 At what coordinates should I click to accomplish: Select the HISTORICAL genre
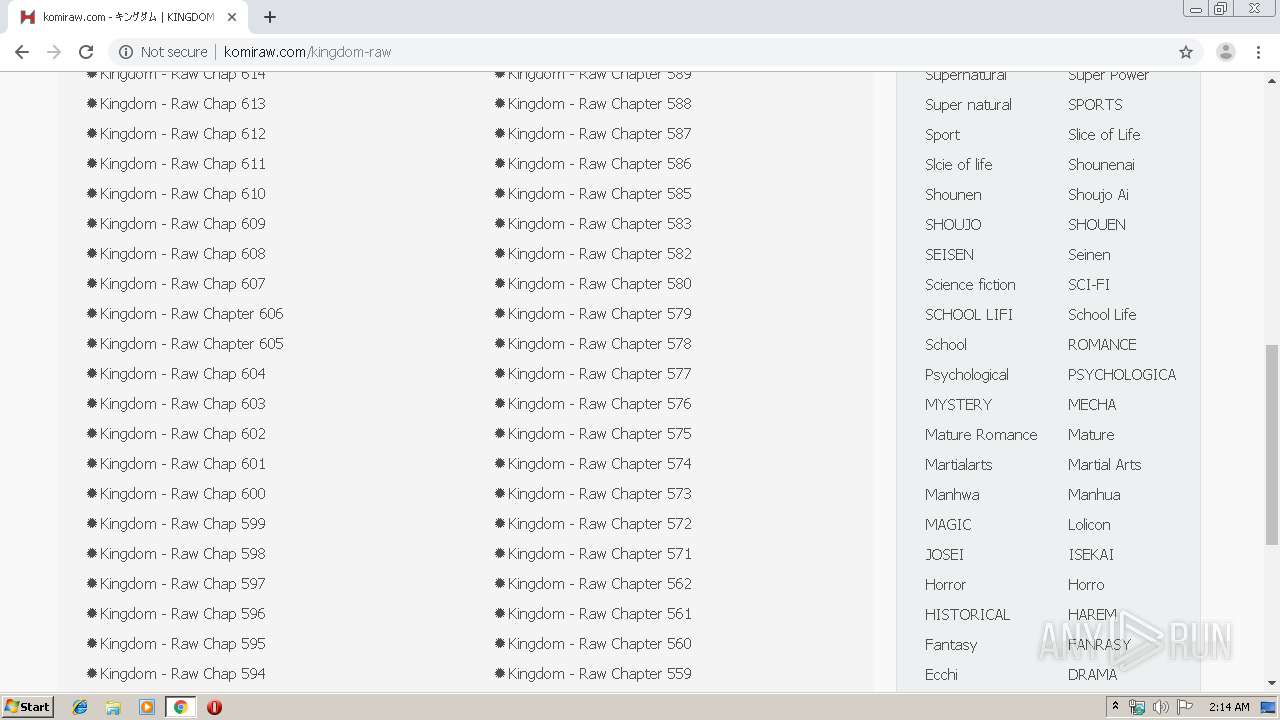coord(967,615)
